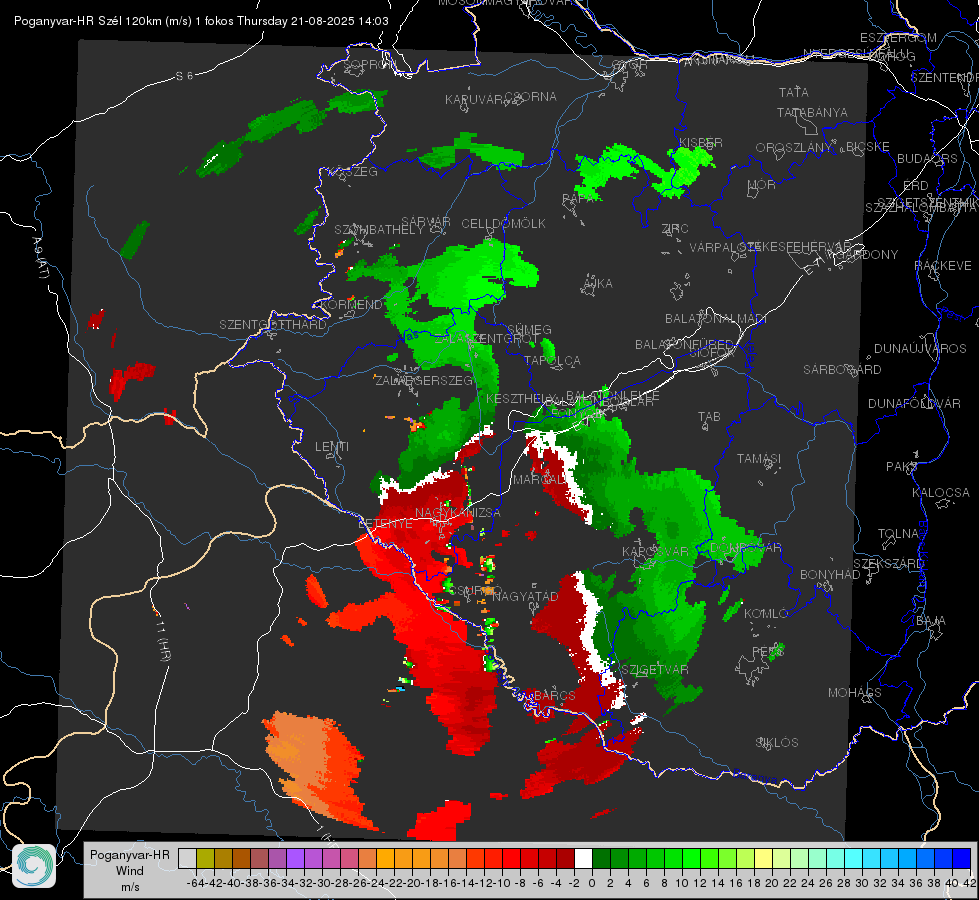Select the TOLNA label
This screenshot has width=979, height=900.
point(898,534)
